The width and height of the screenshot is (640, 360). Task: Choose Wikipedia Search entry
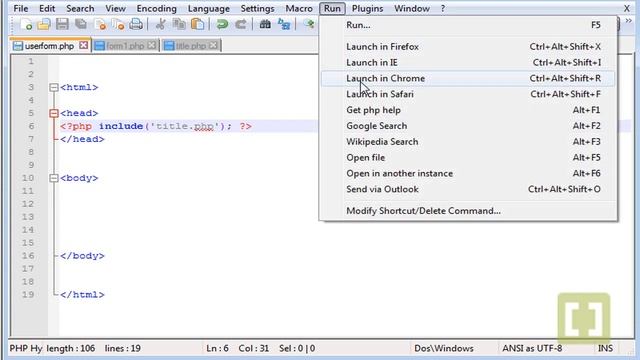468,142
